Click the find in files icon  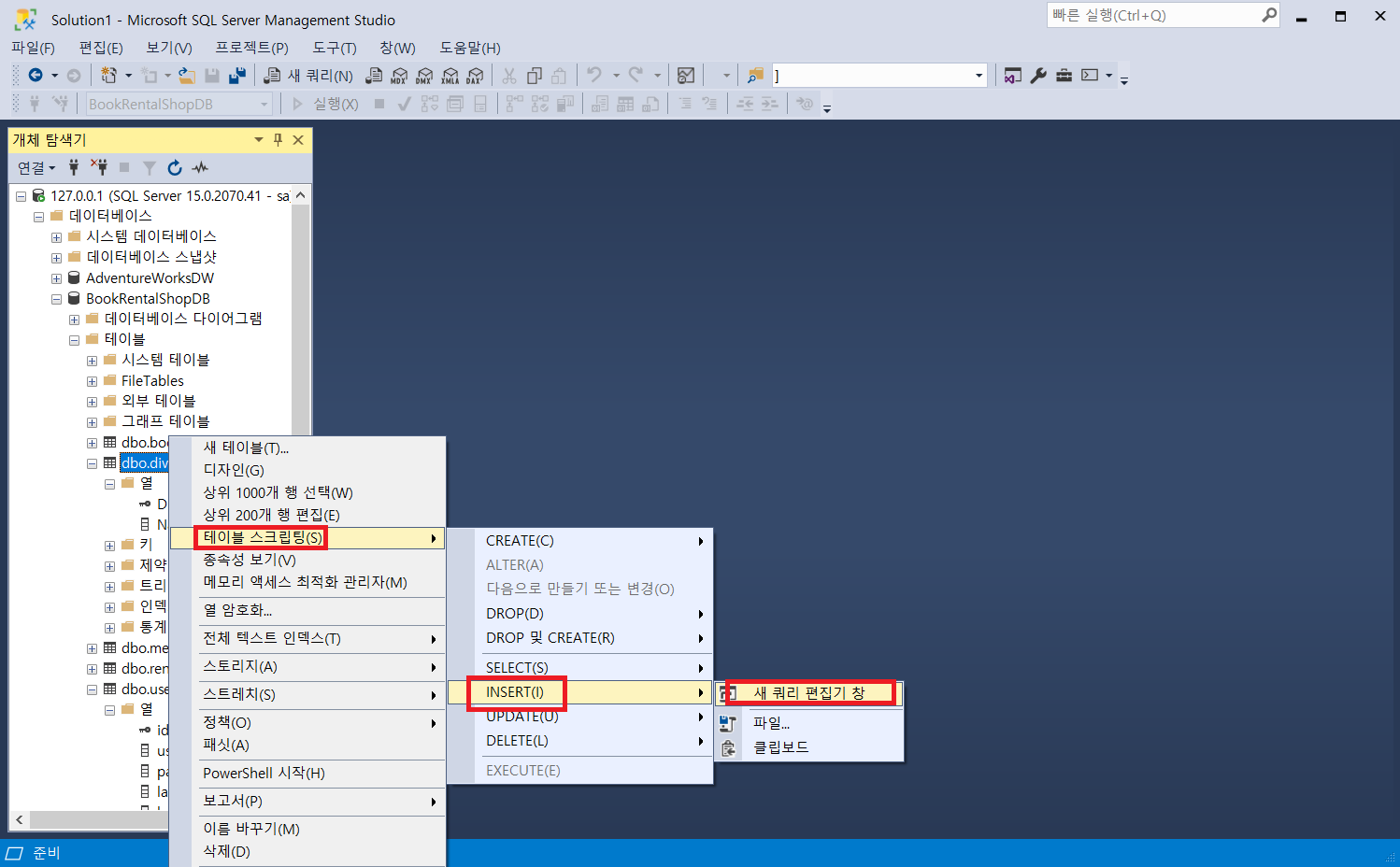(756, 75)
